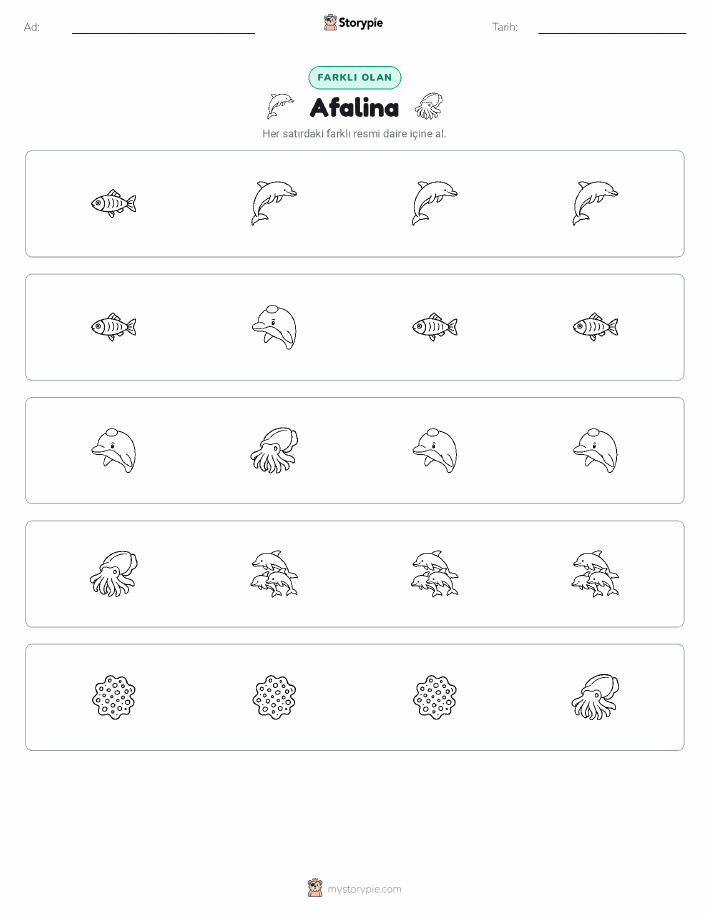This screenshot has height=917, width=709.
Task: Click the Storypie bear logo at the top
Action: click(330, 23)
